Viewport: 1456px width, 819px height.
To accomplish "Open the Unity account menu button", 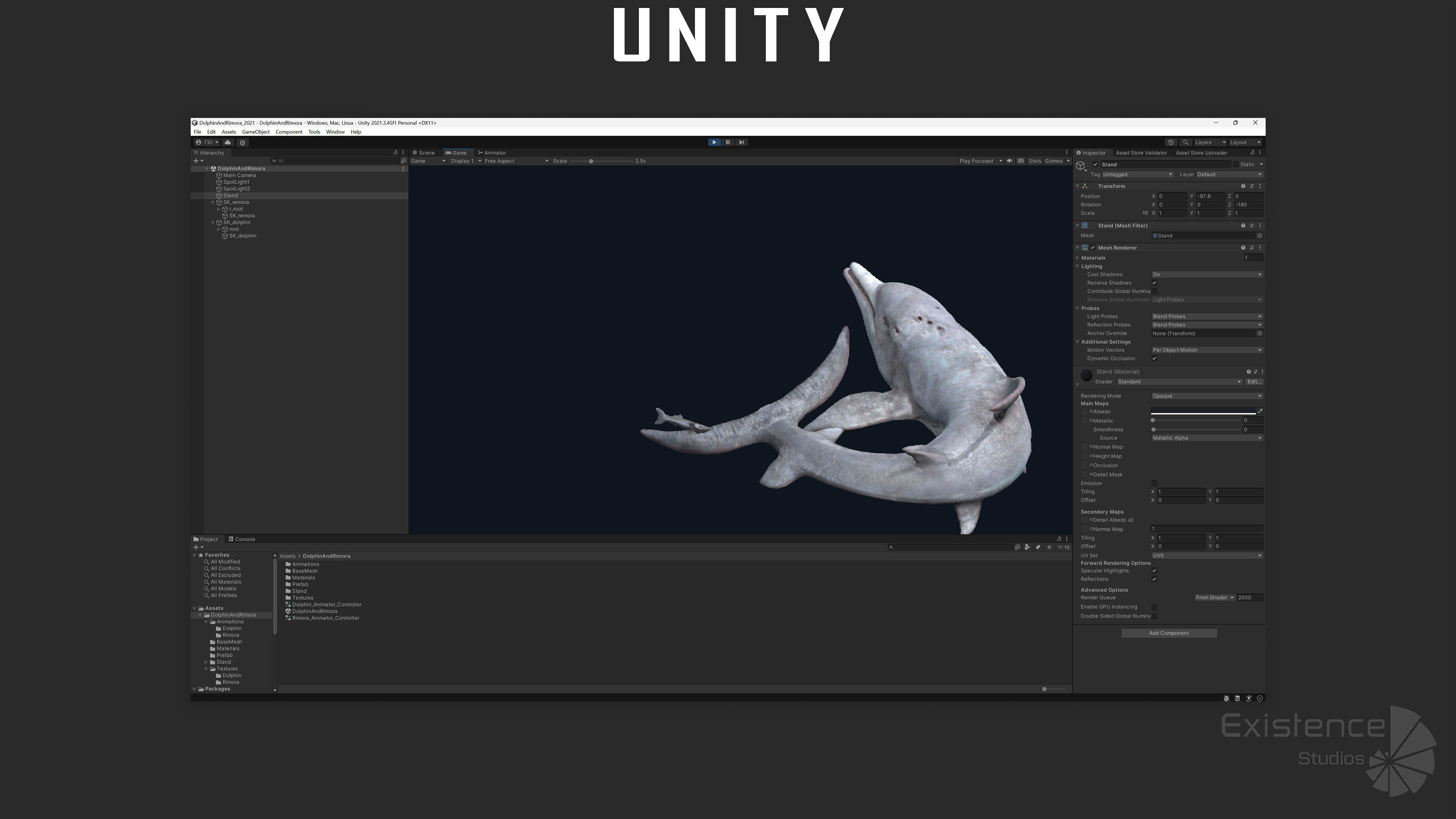I will click(x=207, y=143).
